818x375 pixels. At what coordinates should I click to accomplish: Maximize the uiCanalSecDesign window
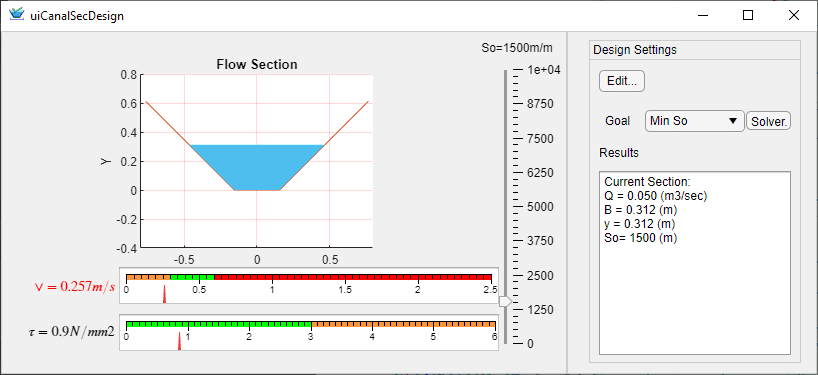pos(748,15)
